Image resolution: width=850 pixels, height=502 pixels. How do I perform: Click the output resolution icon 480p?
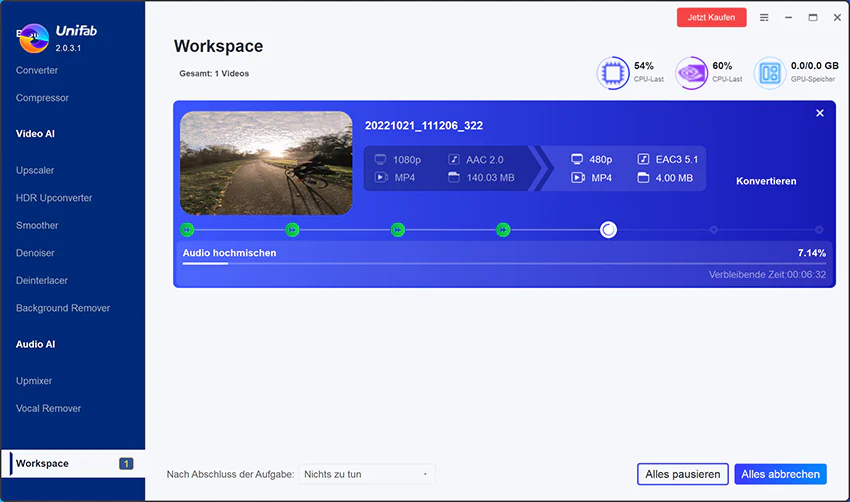coord(577,159)
